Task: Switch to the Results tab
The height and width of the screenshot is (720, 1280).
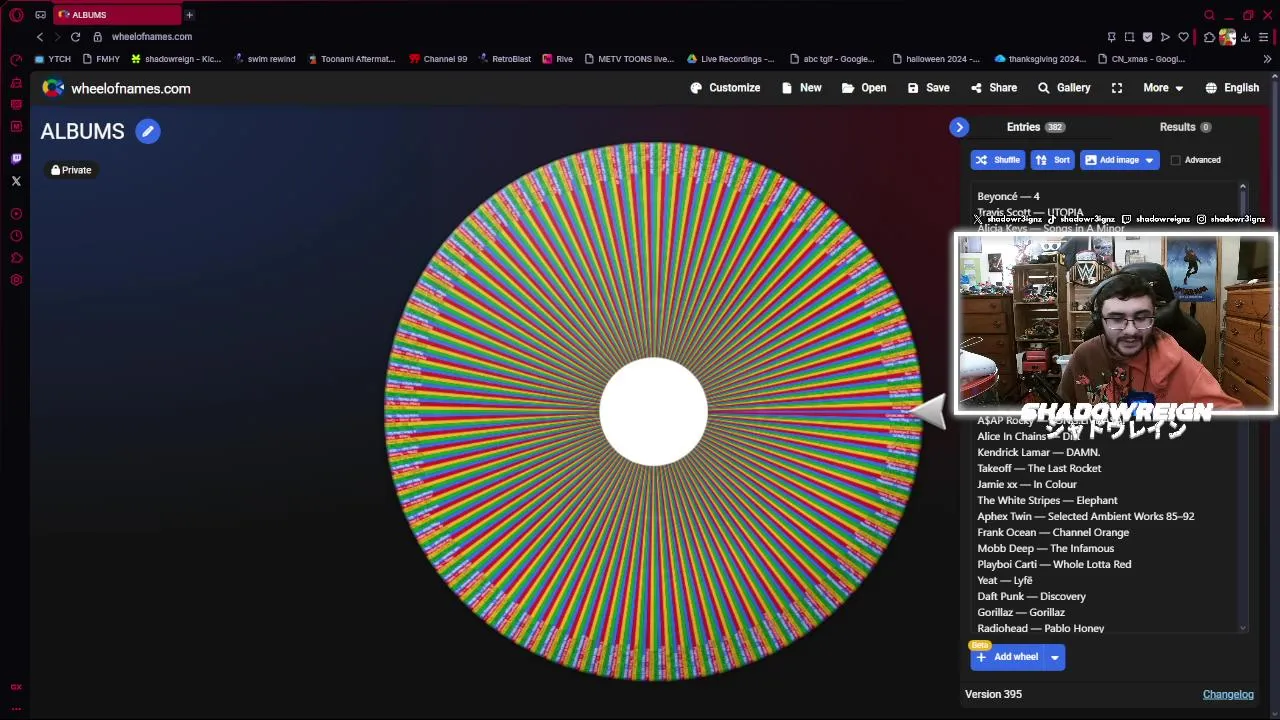Action: click(x=1185, y=127)
